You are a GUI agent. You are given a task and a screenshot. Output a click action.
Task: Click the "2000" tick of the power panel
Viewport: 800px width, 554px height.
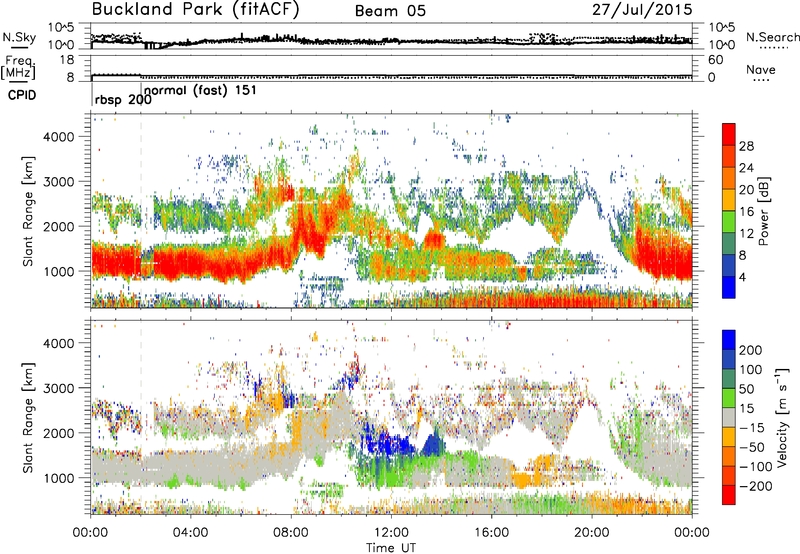(x=59, y=226)
